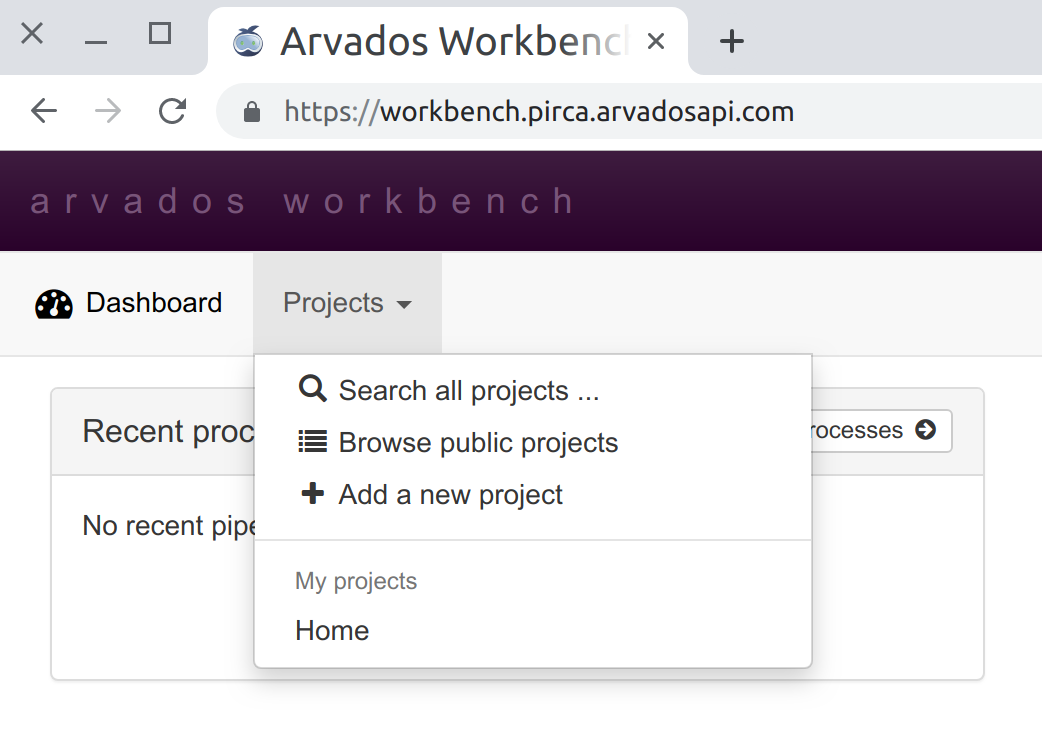
Task: Open a new browser tab
Action: pyautogui.click(x=732, y=41)
